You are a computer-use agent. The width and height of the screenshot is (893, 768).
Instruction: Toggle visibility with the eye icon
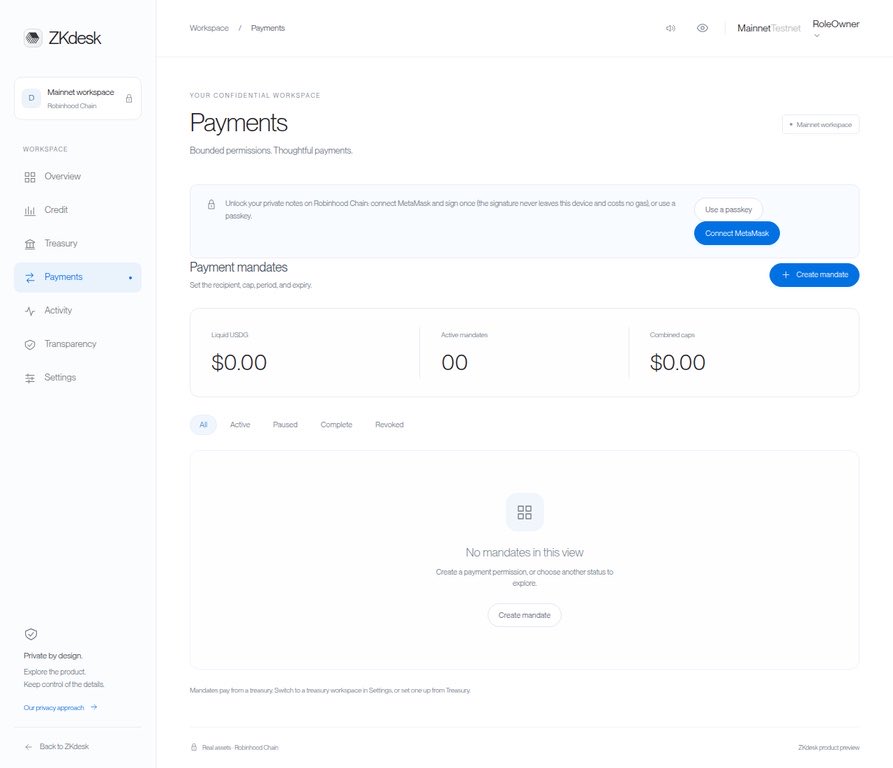point(702,28)
